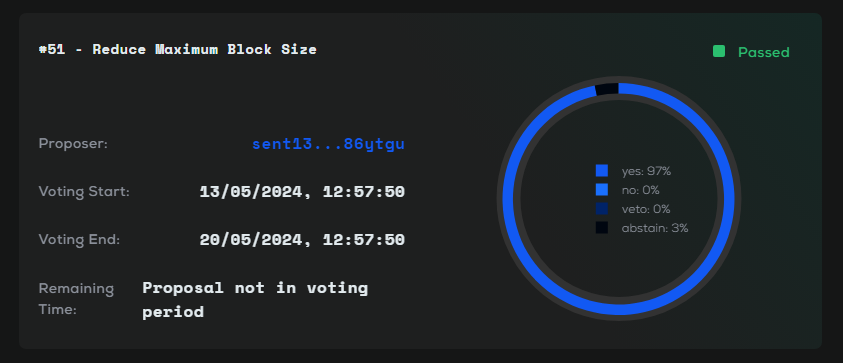Select the veto legend color square

tap(602, 209)
